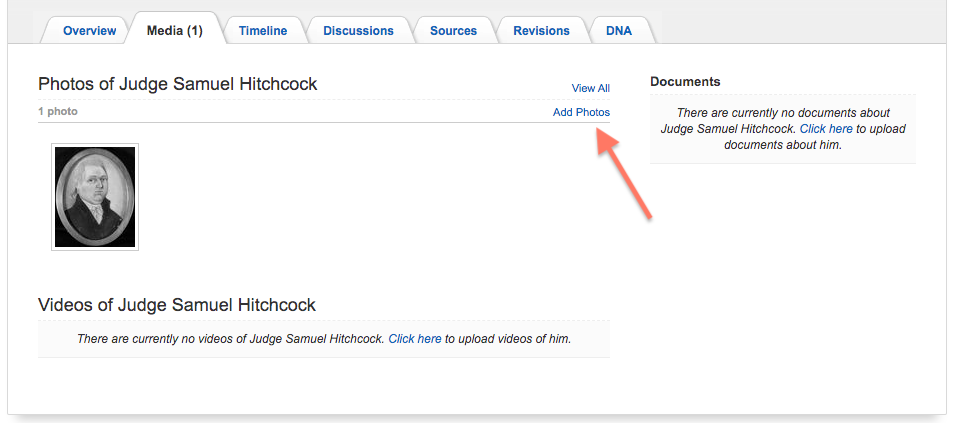Click the red arrow annotation
955x423 pixels.
pos(626,177)
